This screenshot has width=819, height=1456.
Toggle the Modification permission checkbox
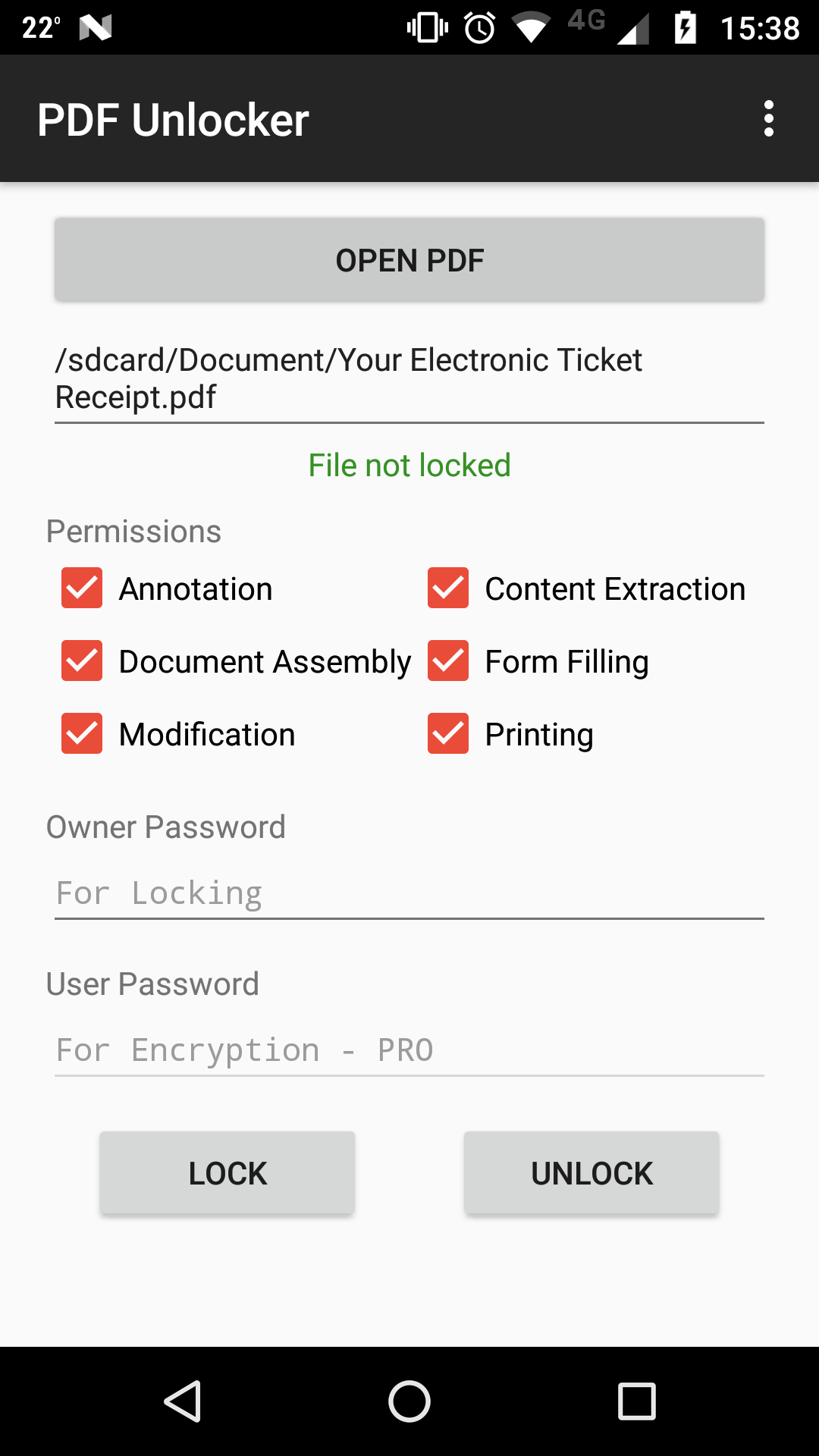(x=82, y=733)
